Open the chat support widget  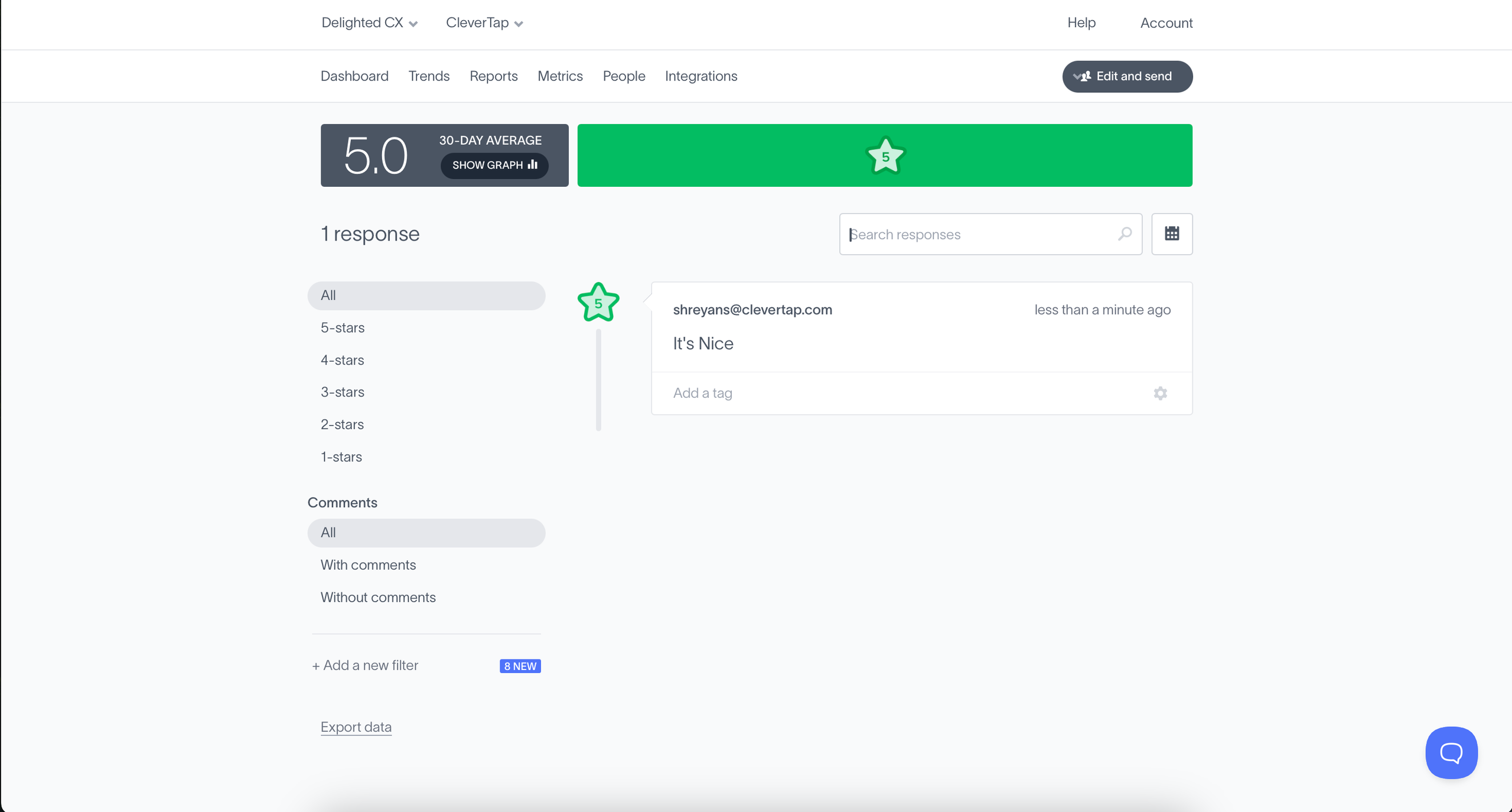(1451, 752)
